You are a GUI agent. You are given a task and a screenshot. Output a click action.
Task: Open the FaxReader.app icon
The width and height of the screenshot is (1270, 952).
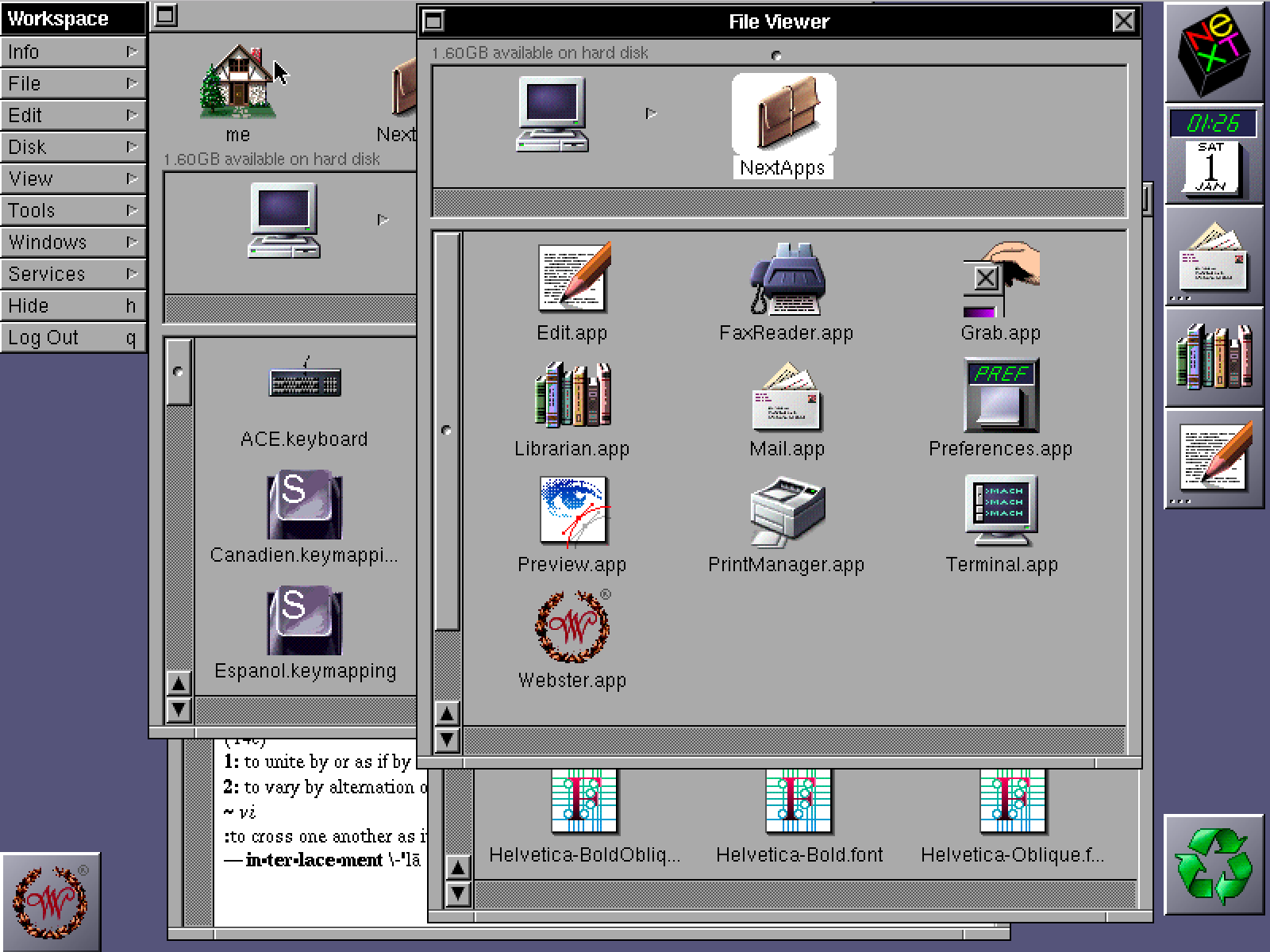pos(787,278)
